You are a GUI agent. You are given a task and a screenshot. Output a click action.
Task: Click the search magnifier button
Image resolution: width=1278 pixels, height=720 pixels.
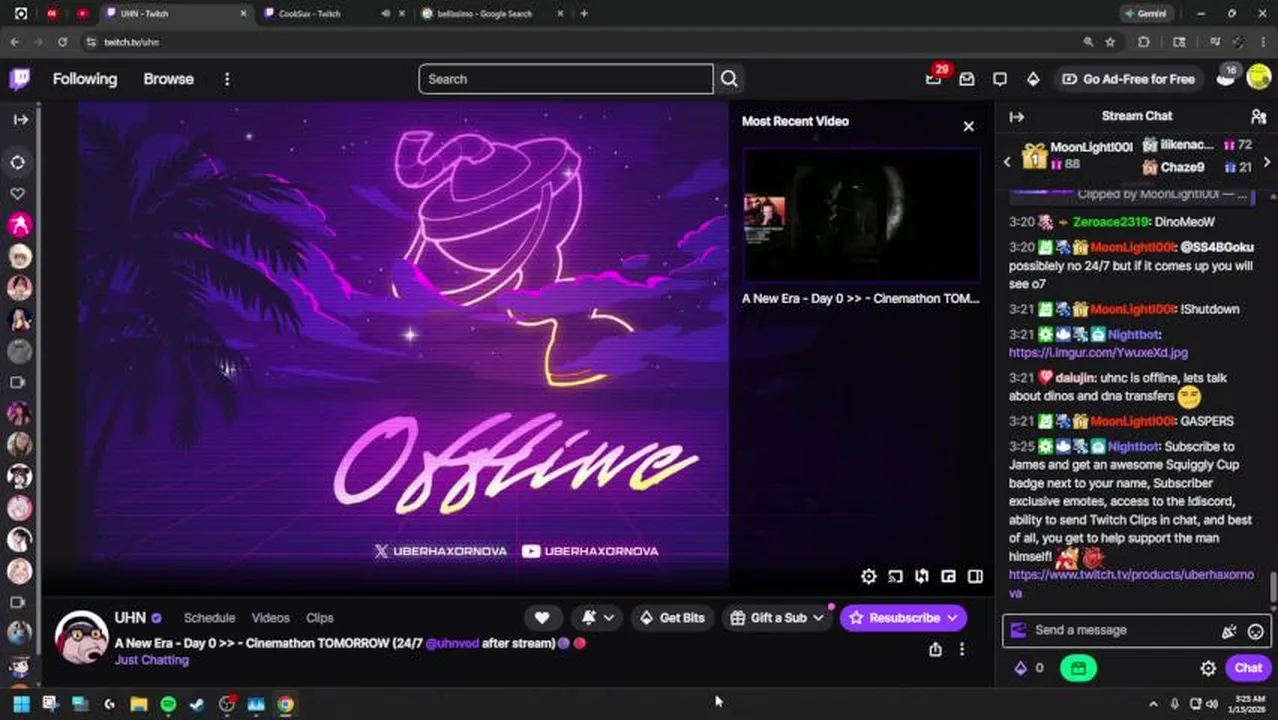[x=729, y=79]
